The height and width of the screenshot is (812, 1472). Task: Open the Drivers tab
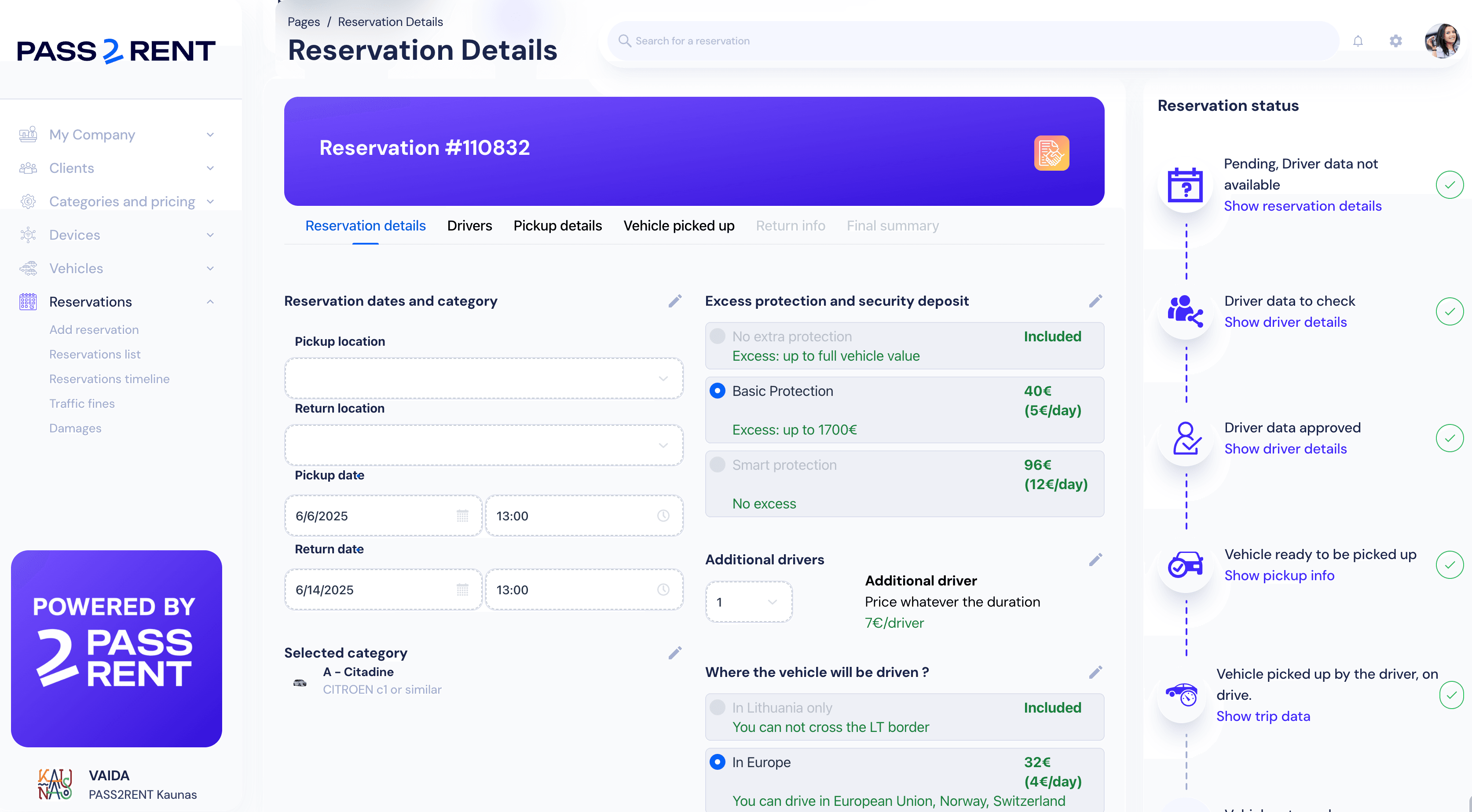point(469,226)
